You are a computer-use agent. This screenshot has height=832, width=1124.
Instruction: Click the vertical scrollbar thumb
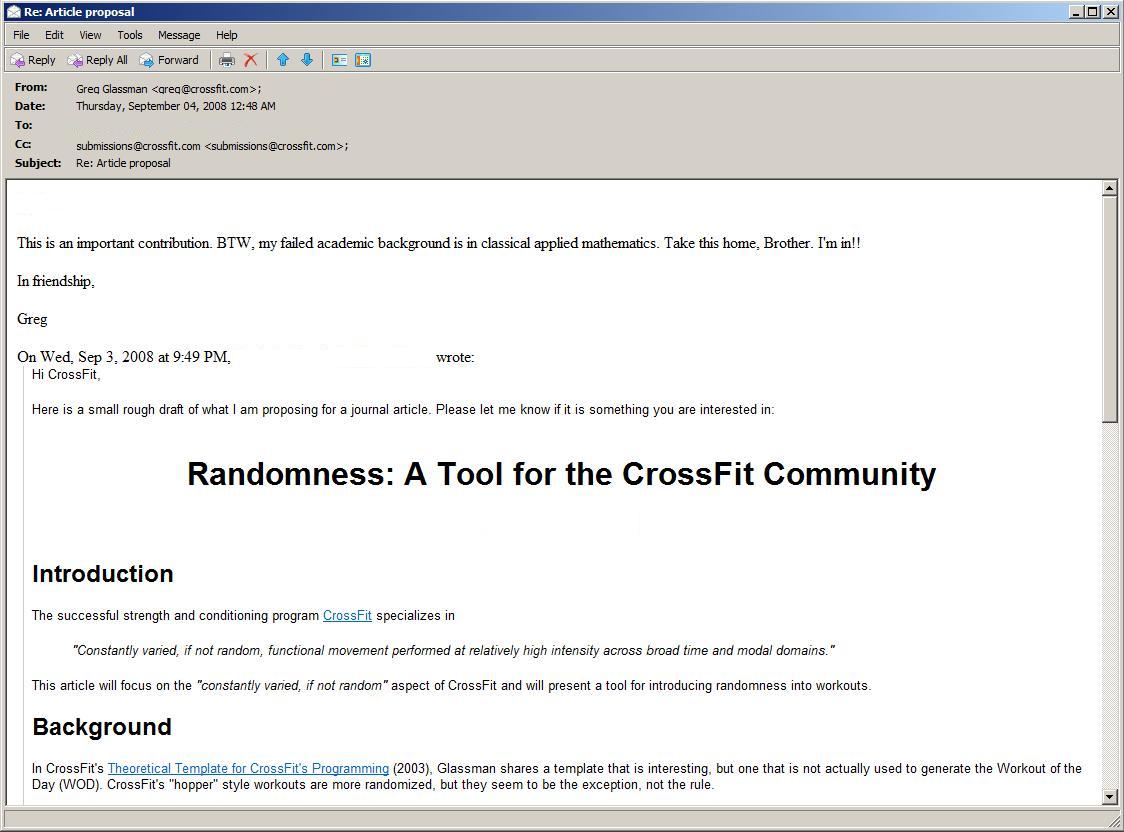[x=1110, y=310]
